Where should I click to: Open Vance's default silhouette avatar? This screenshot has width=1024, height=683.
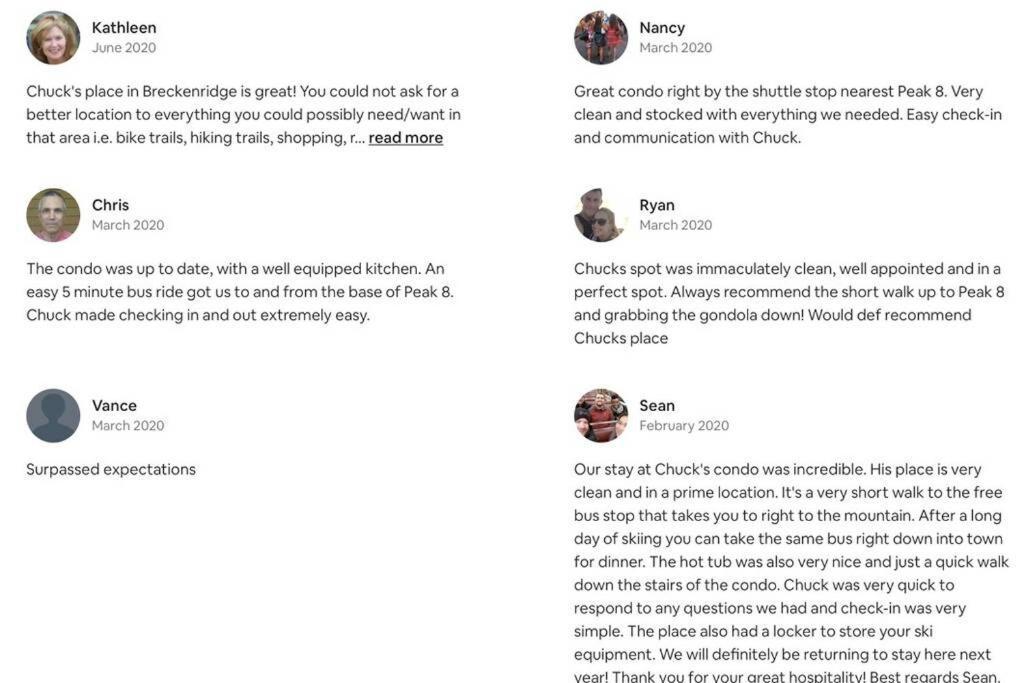(x=53, y=415)
